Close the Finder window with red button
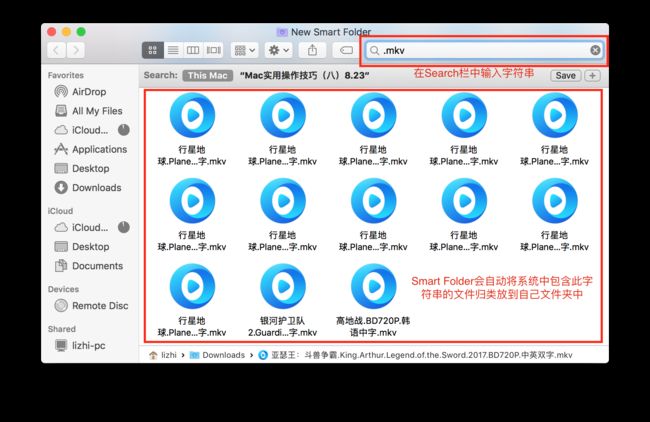The image size is (650, 422). [x=52, y=32]
